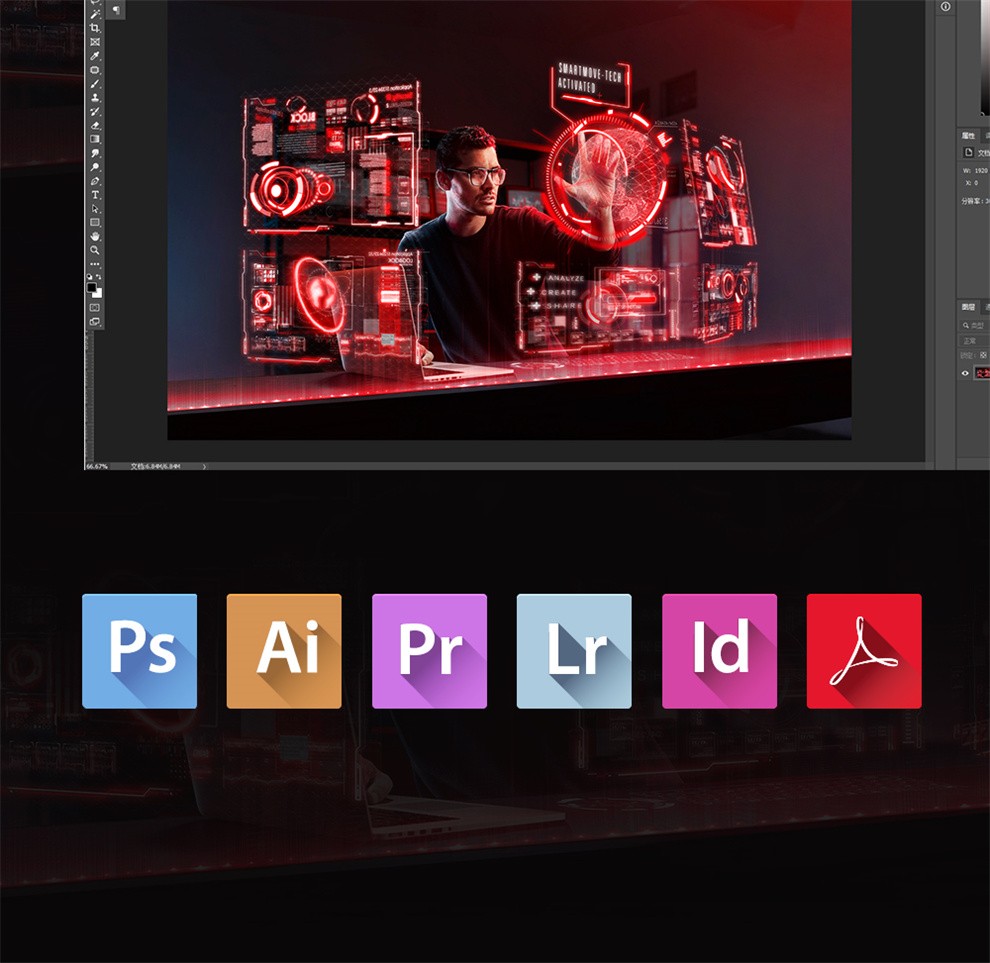Click the Photoshop Ps icon
Viewport: 990px width, 963px height.
139,651
